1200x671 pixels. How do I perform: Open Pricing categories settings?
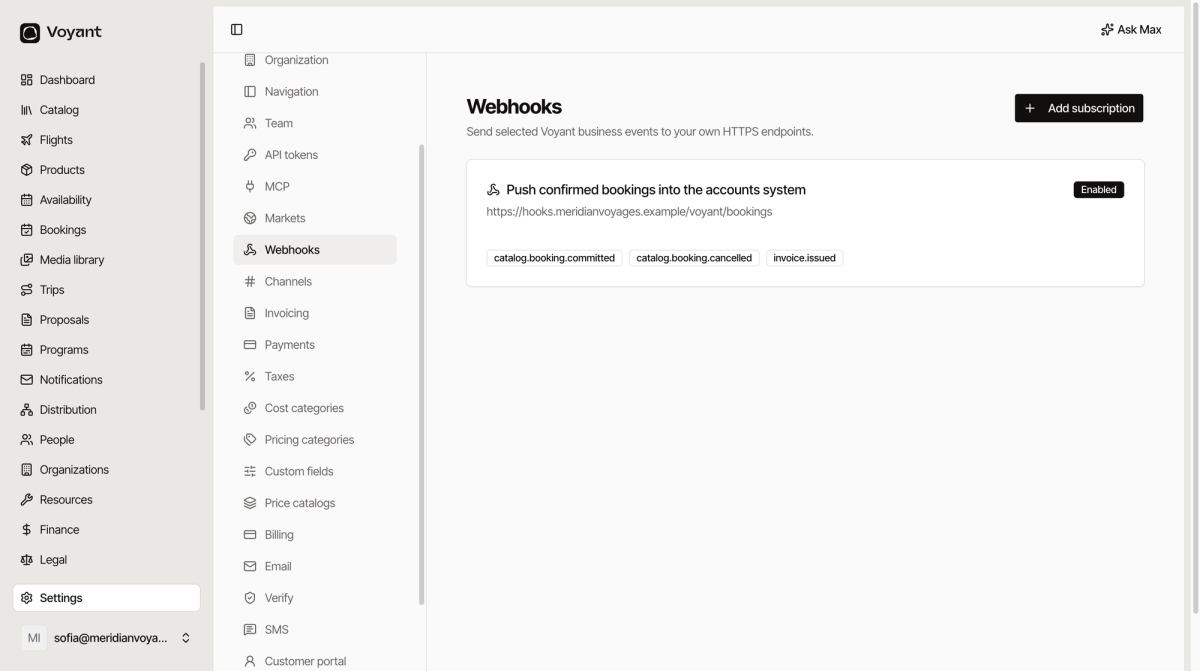315,440
